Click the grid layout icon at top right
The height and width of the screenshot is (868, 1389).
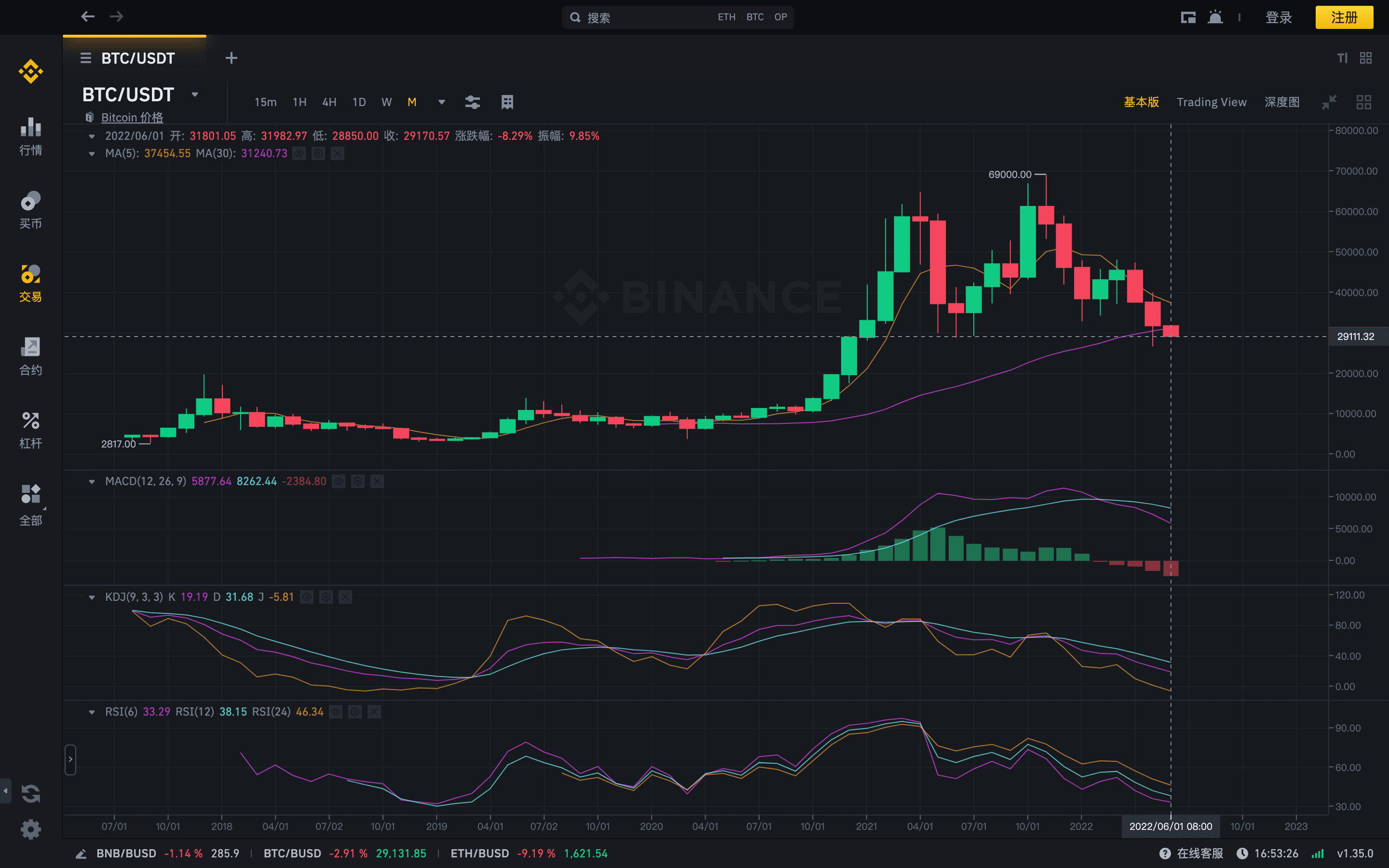(x=1366, y=58)
